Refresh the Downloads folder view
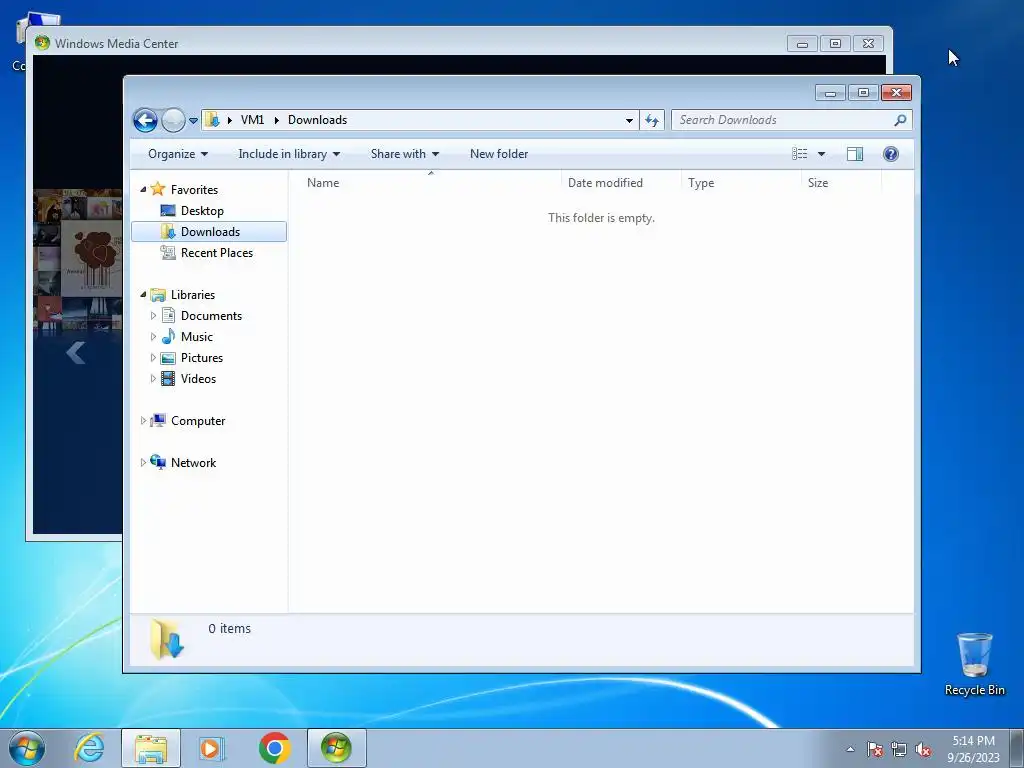The height and width of the screenshot is (768, 1024). point(652,120)
